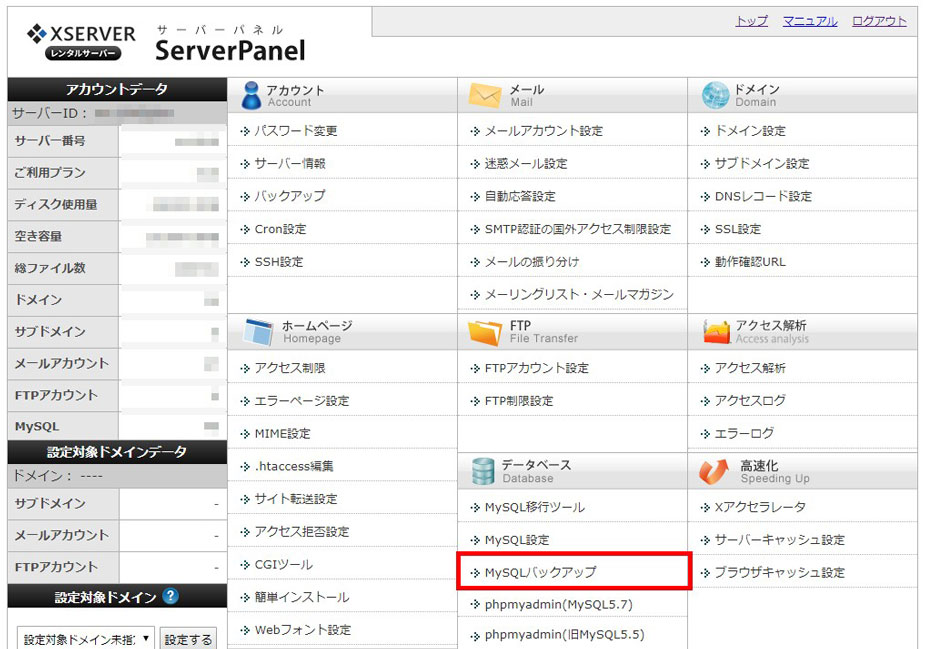Open phpmyadmin(MySQL5.7)
Viewport: 925px width, 649px height.
[559, 605]
